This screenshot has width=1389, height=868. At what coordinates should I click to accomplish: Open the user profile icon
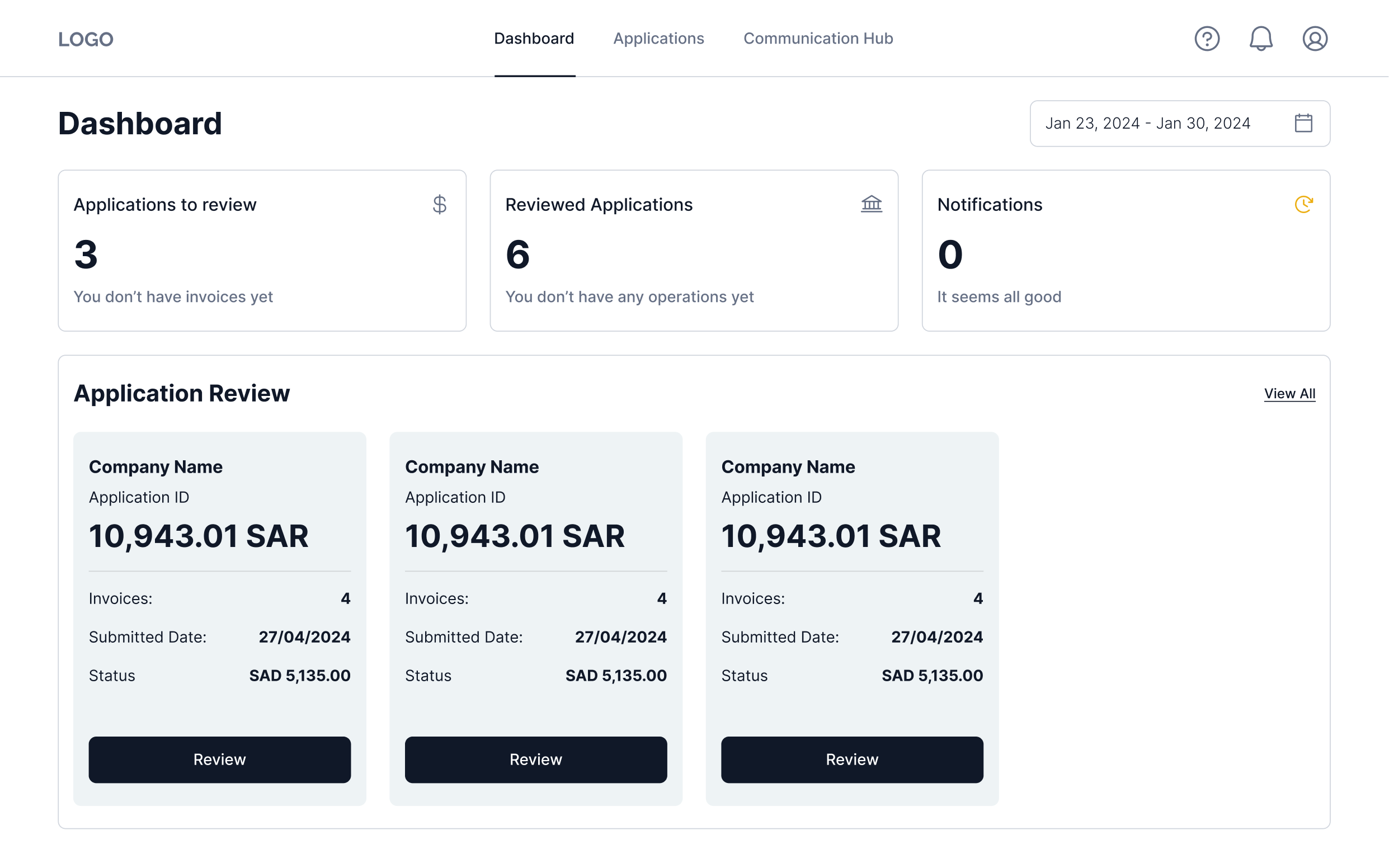1315,39
